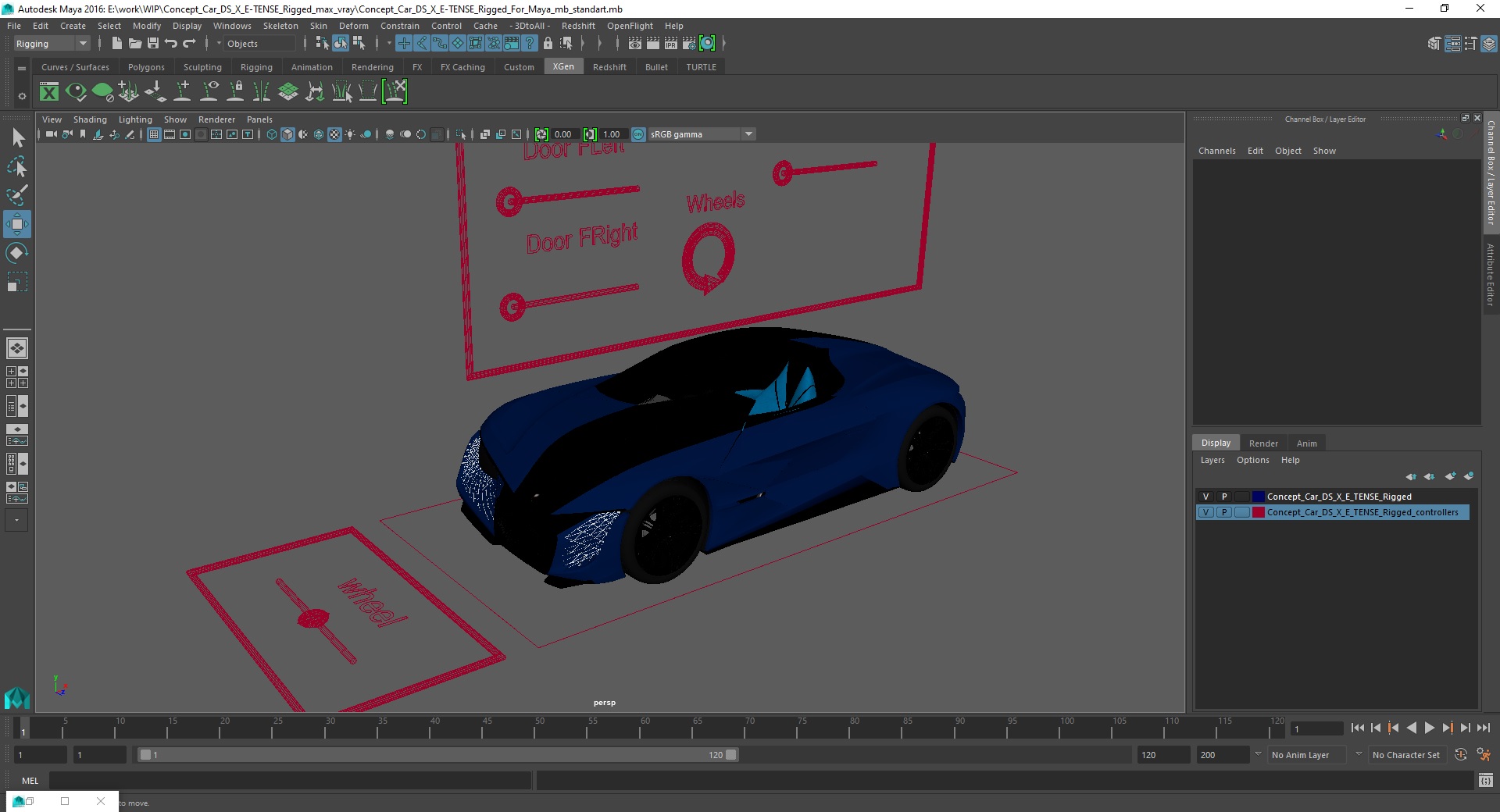Open the Skeleton menu

point(280,26)
